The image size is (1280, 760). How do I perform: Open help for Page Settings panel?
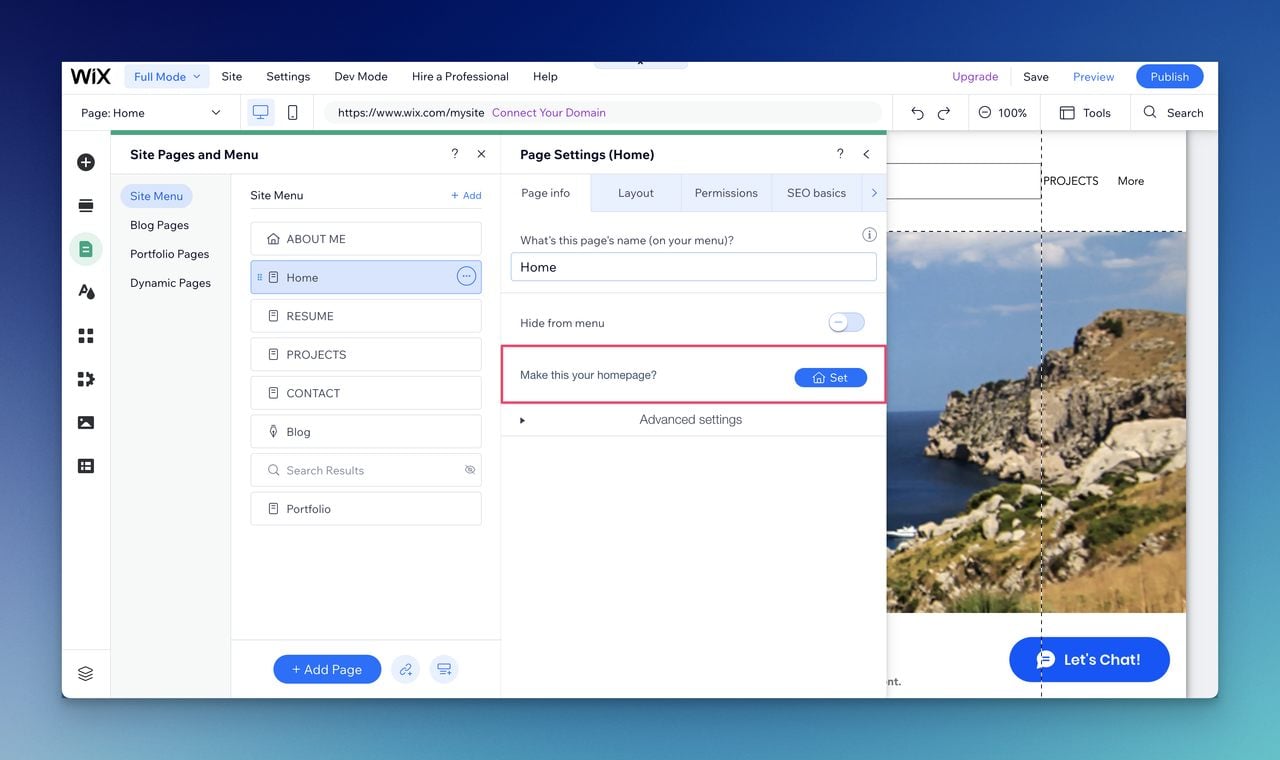[x=840, y=154]
